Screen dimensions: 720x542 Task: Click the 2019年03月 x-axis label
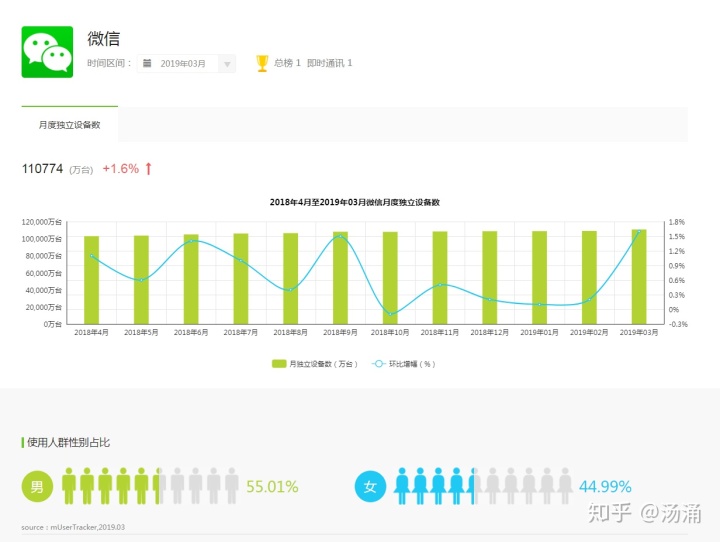639,332
